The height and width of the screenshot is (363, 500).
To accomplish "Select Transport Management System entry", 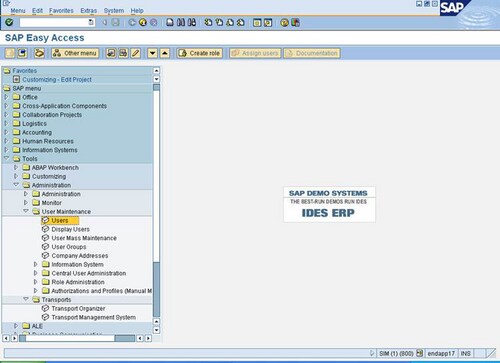I will tap(94, 317).
